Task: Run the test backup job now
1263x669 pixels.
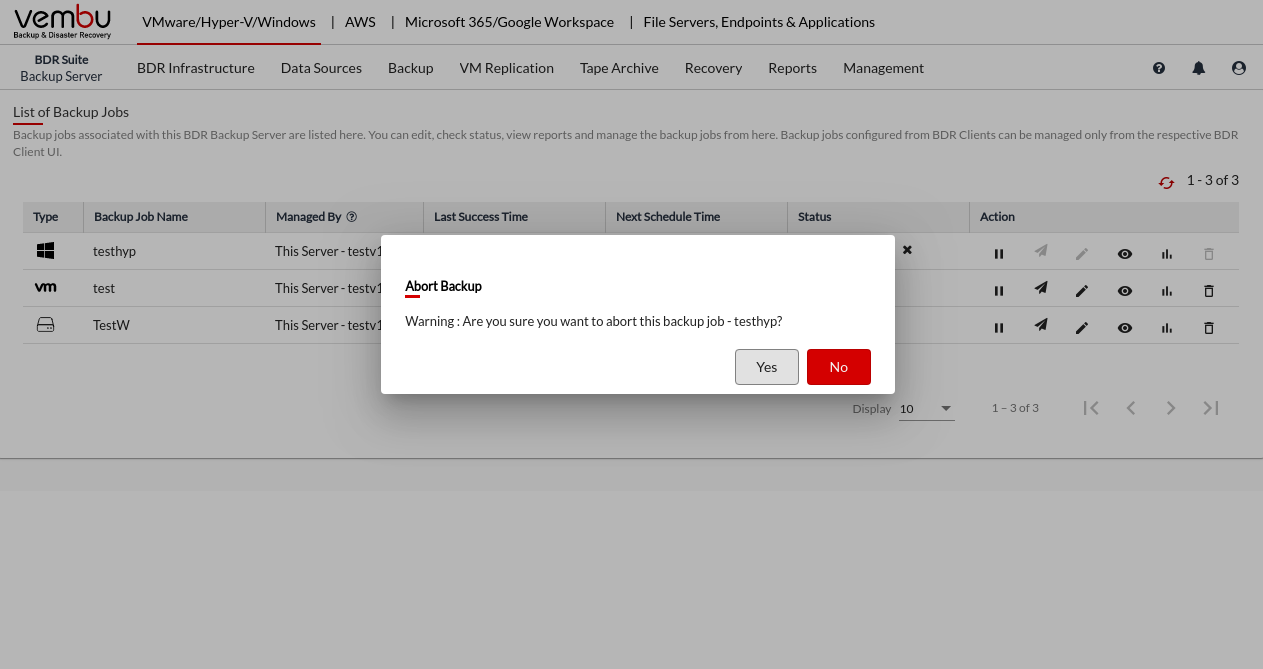Action: coord(1041,289)
